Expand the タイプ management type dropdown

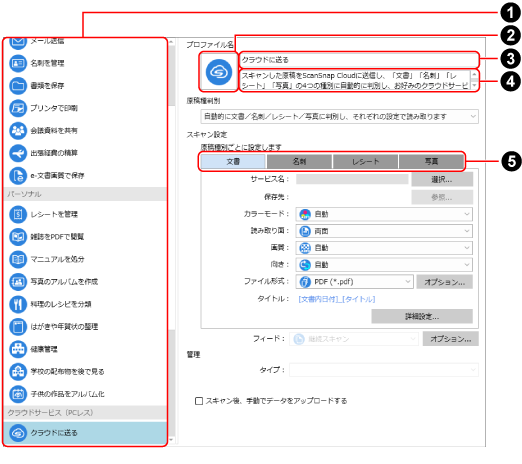tap(384, 370)
